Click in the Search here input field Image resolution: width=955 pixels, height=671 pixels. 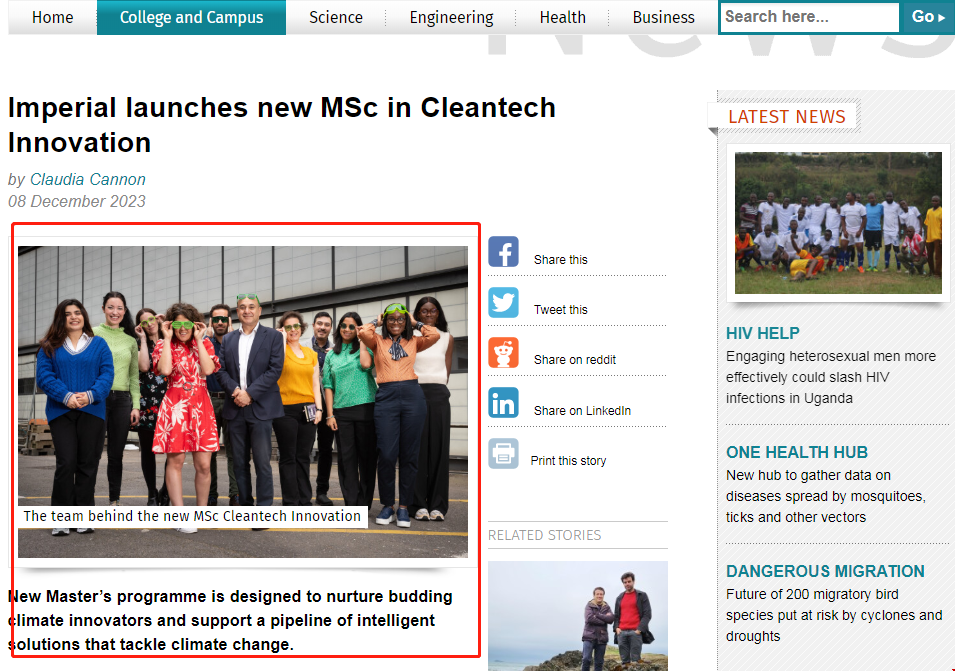coord(809,17)
